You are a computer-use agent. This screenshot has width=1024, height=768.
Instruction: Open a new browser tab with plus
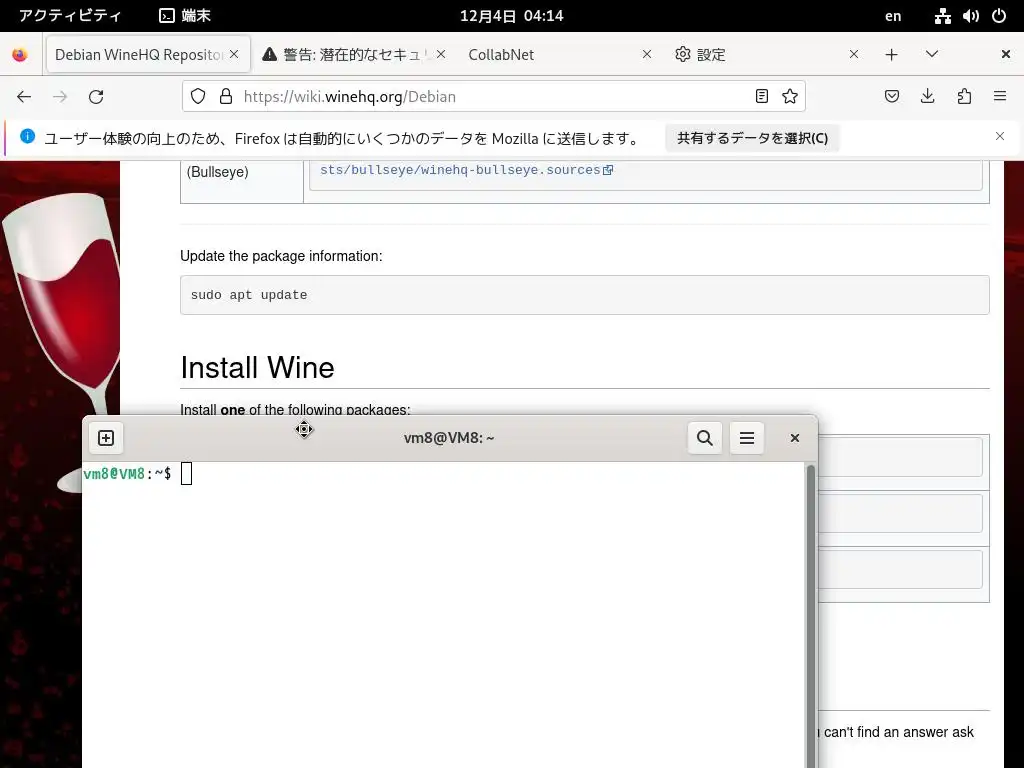891,55
